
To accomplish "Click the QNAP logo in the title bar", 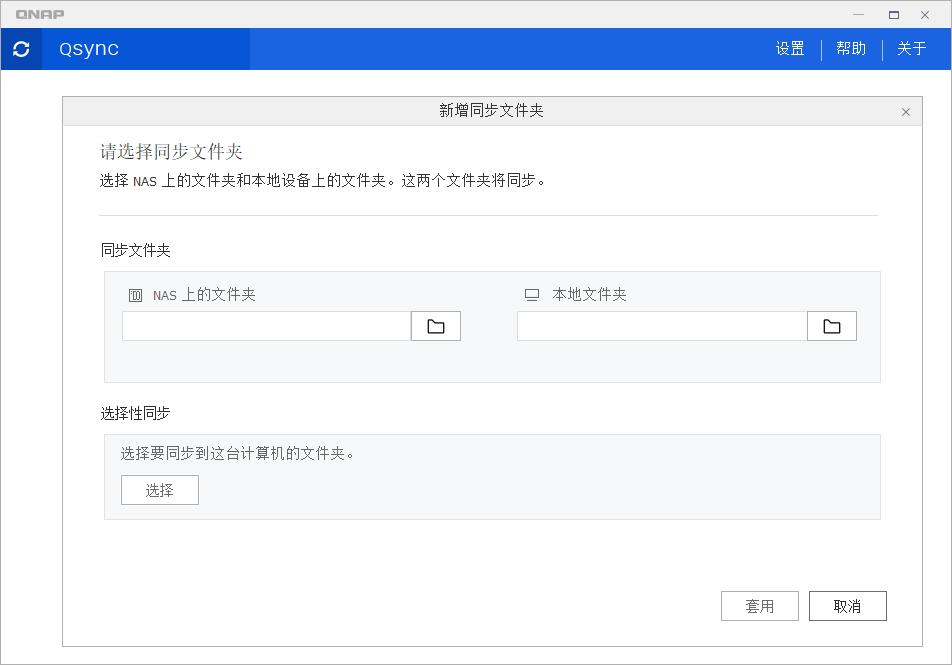I will point(38,14).
